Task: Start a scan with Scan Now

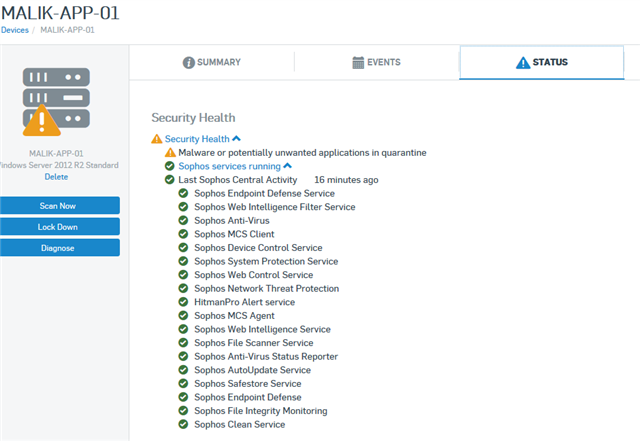Action: [x=60, y=206]
